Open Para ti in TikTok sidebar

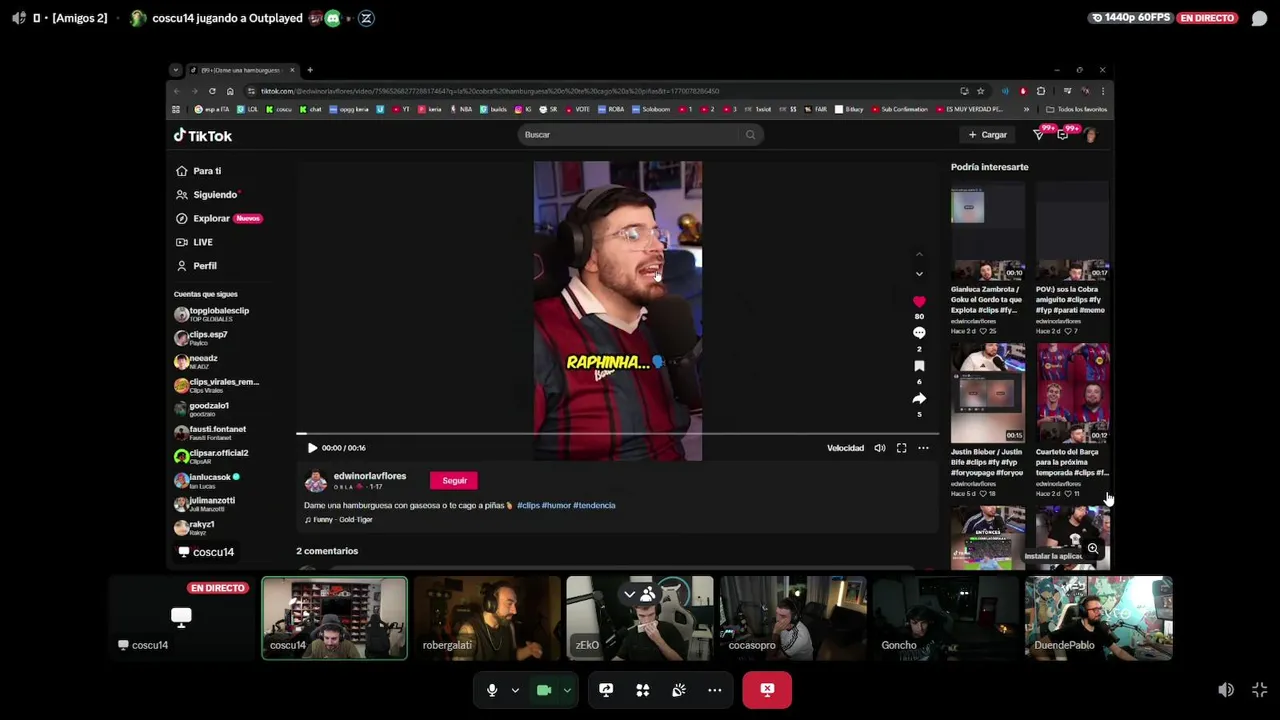(x=198, y=171)
